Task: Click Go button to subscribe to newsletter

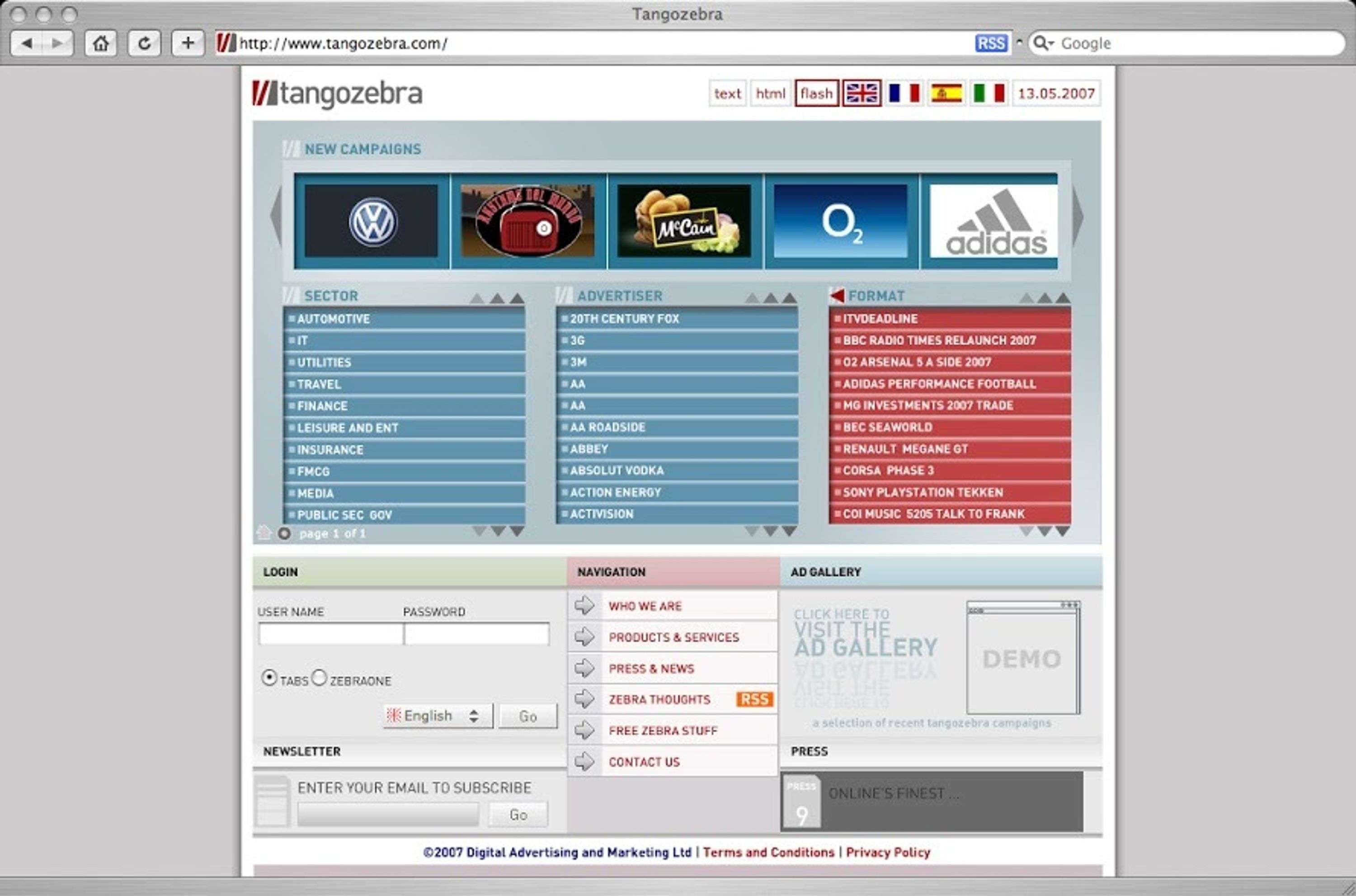Action: pyautogui.click(x=518, y=814)
